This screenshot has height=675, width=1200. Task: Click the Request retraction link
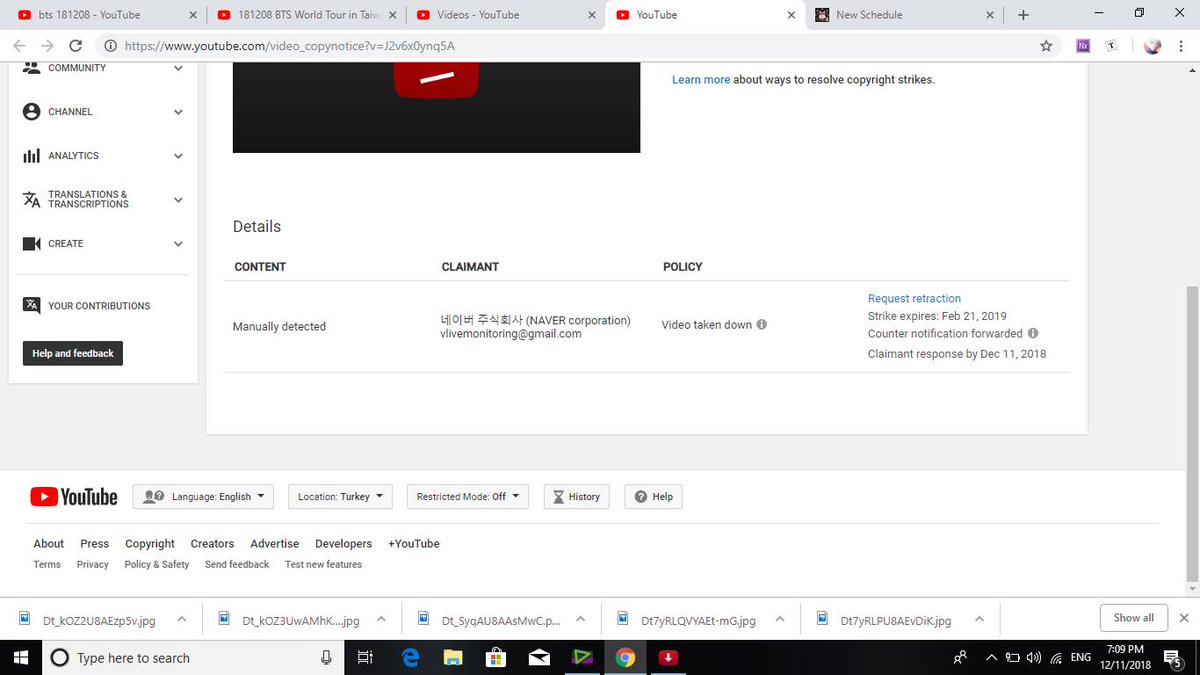pyautogui.click(x=914, y=299)
